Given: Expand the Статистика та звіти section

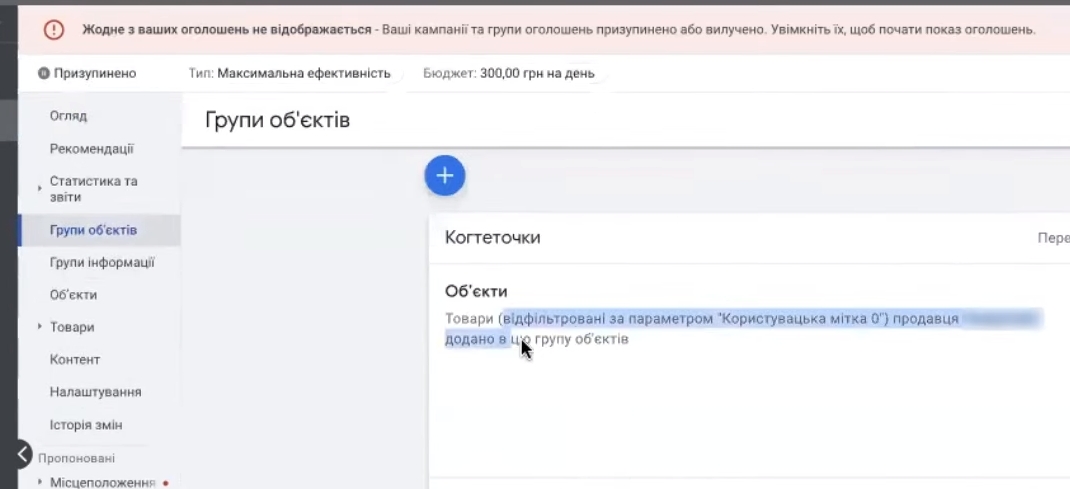Looking at the screenshot, I should click(x=40, y=188).
